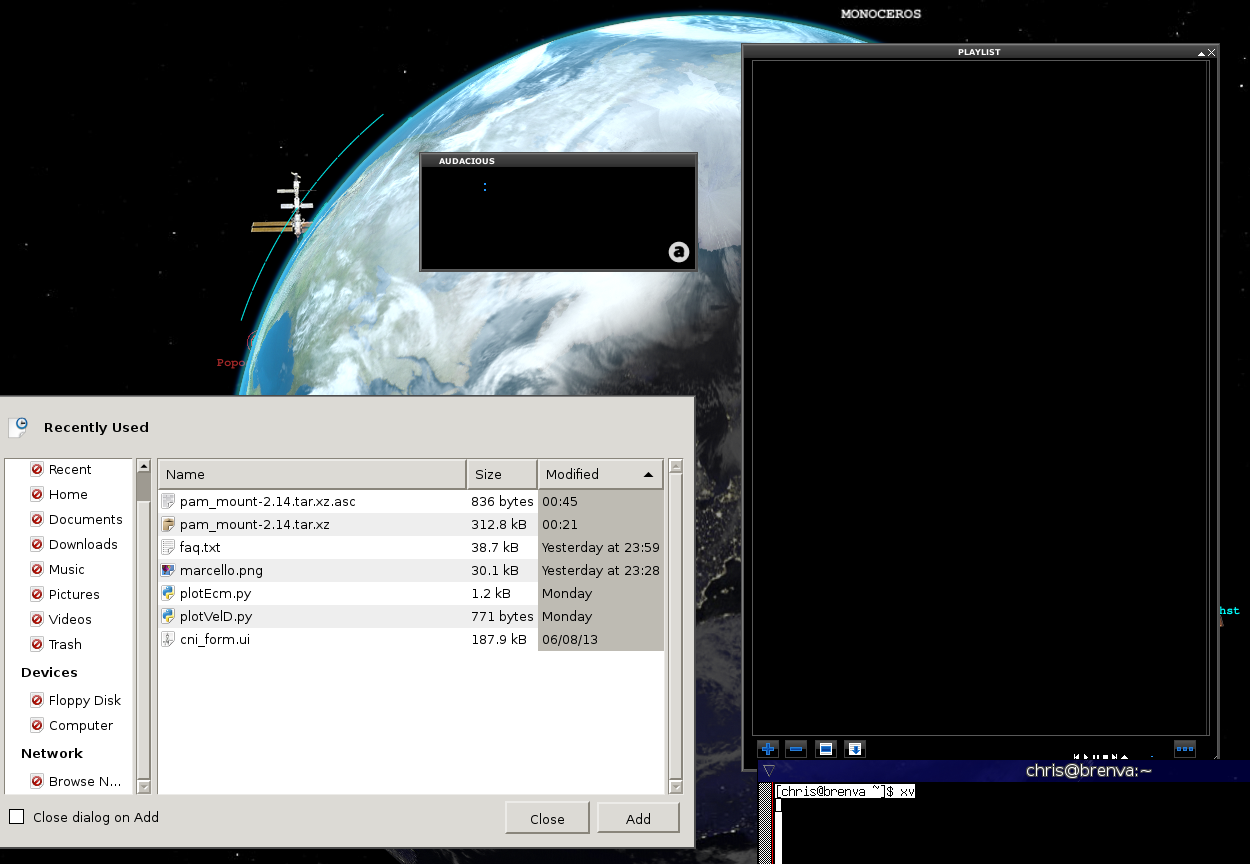Click the icon next to Downloads in sidebar
This screenshot has height=864, width=1250.
tap(37, 544)
